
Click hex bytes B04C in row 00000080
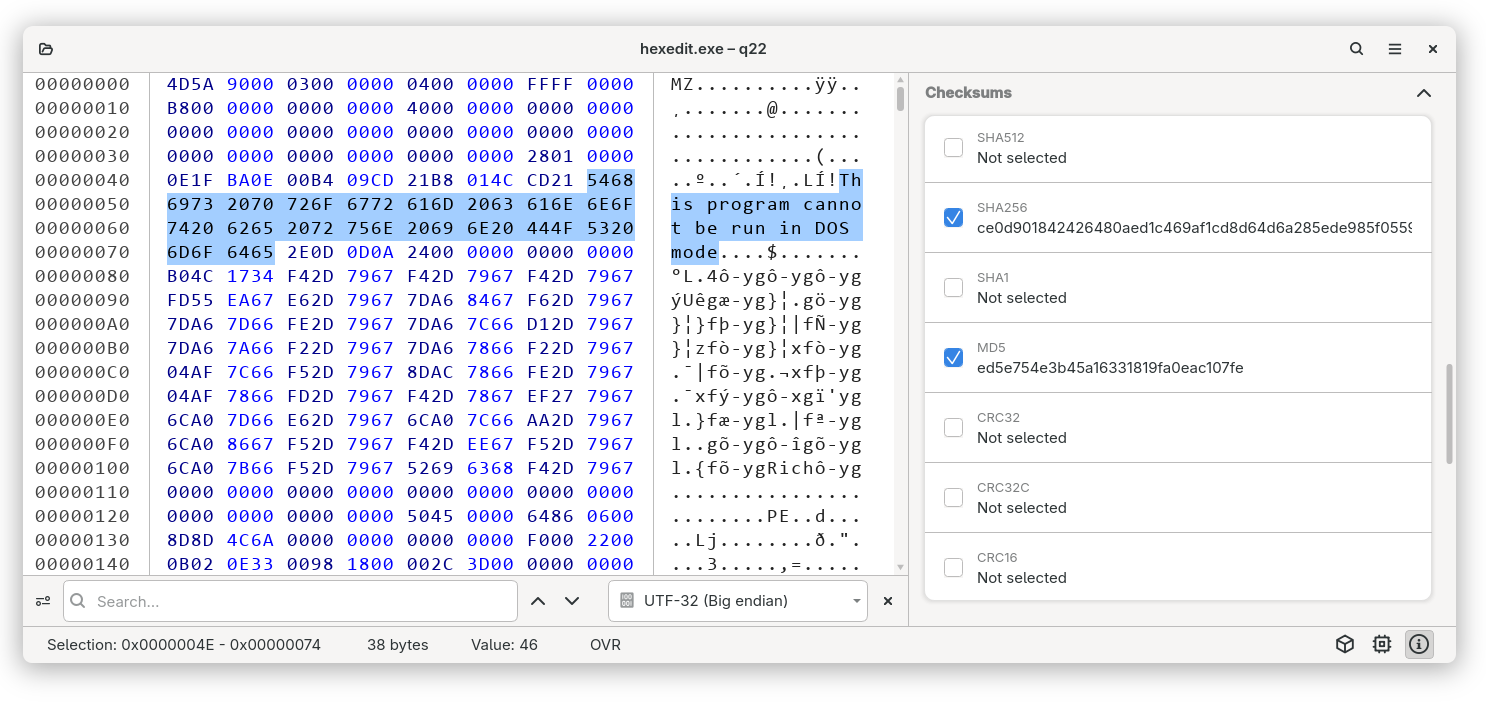coord(190,276)
